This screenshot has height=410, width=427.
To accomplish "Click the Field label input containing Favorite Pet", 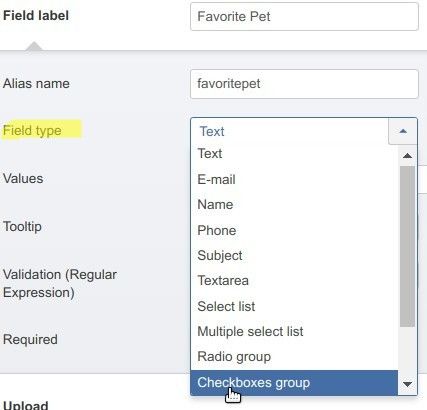I will click(304, 16).
